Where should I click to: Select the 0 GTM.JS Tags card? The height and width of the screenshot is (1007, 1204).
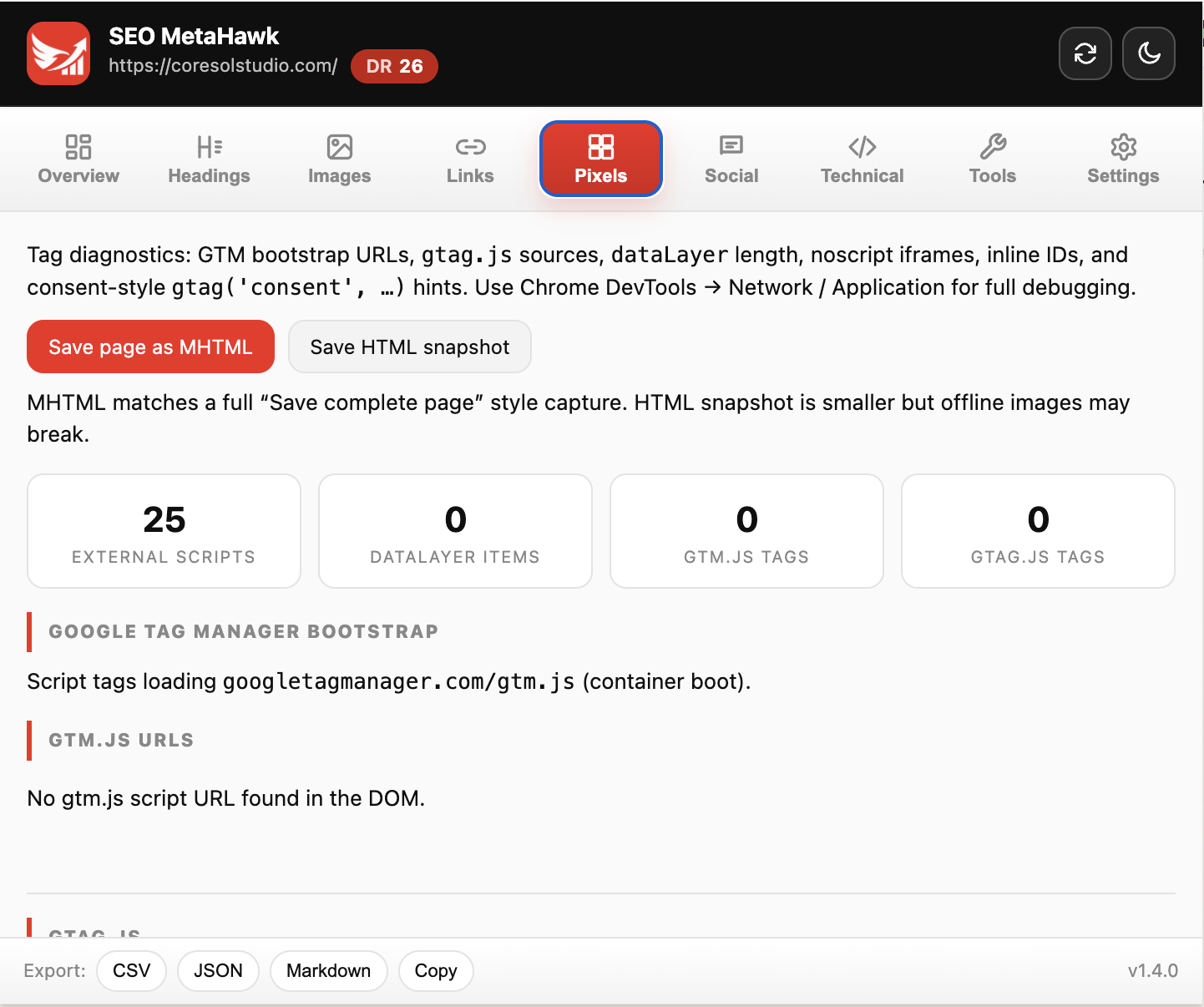(746, 531)
